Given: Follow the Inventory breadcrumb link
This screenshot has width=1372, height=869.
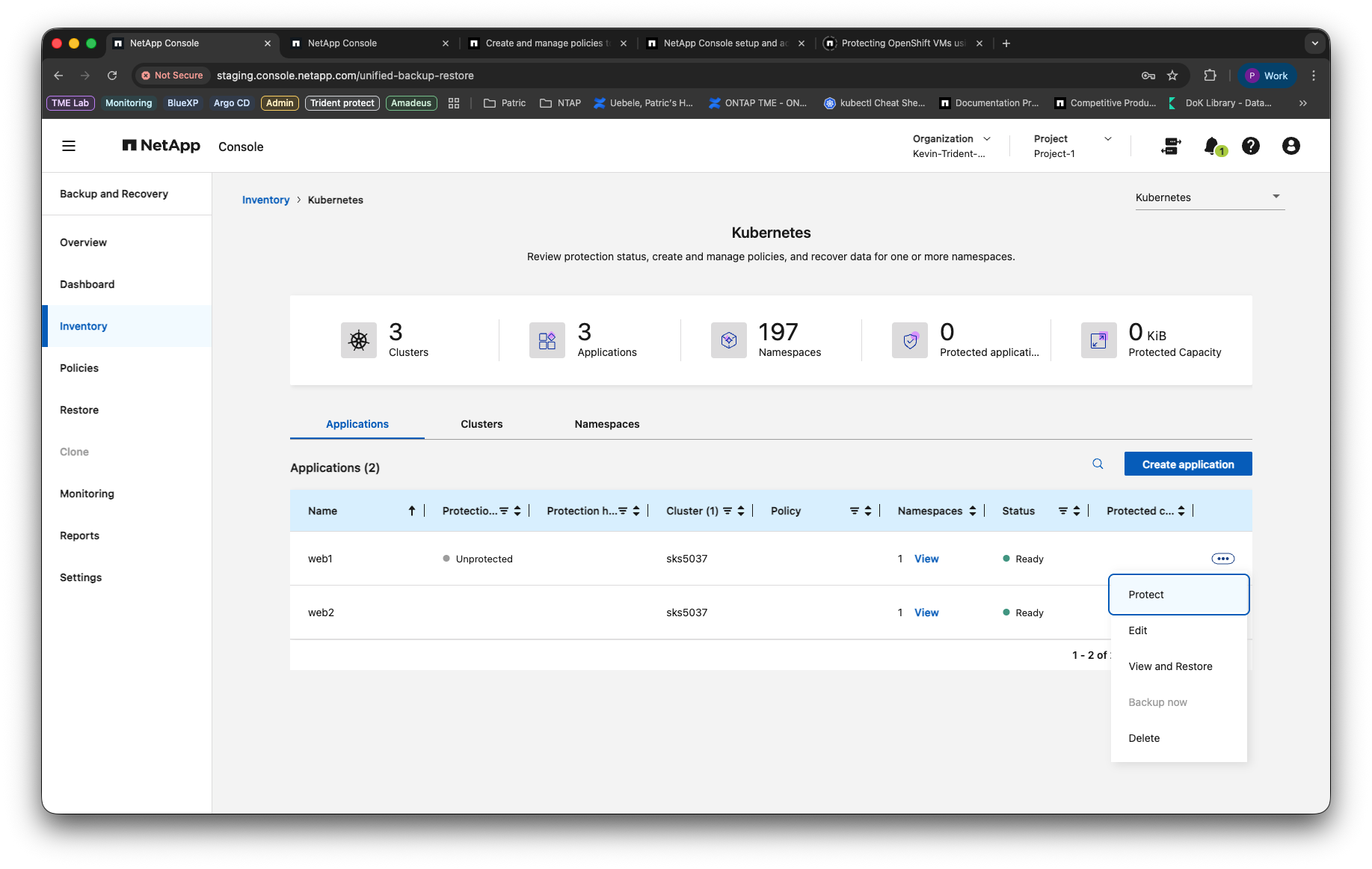Looking at the screenshot, I should tap(265, 200).
